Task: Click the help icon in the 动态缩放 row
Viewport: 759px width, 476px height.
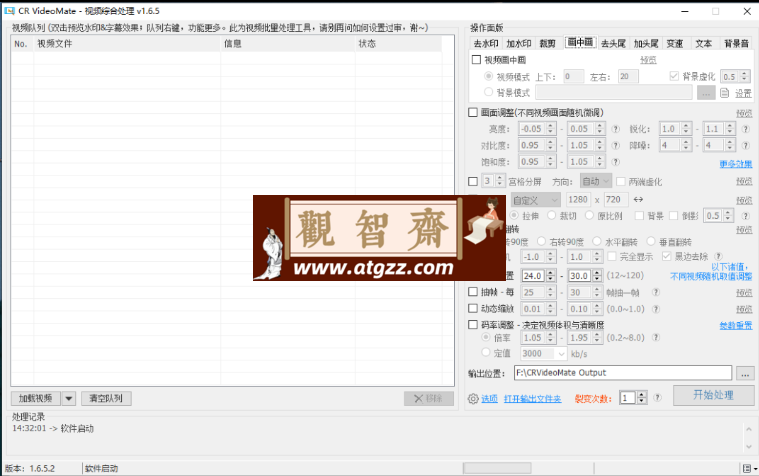Action: click(656, 309)
